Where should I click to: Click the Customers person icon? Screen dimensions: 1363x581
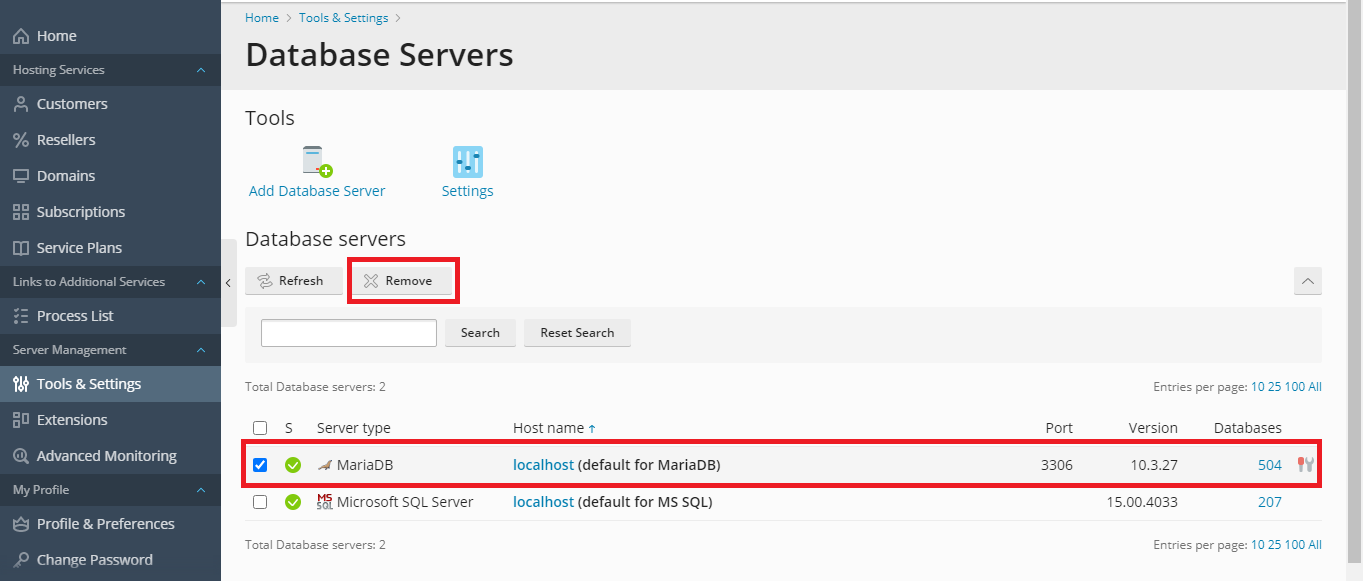click(x=21, y=104)
